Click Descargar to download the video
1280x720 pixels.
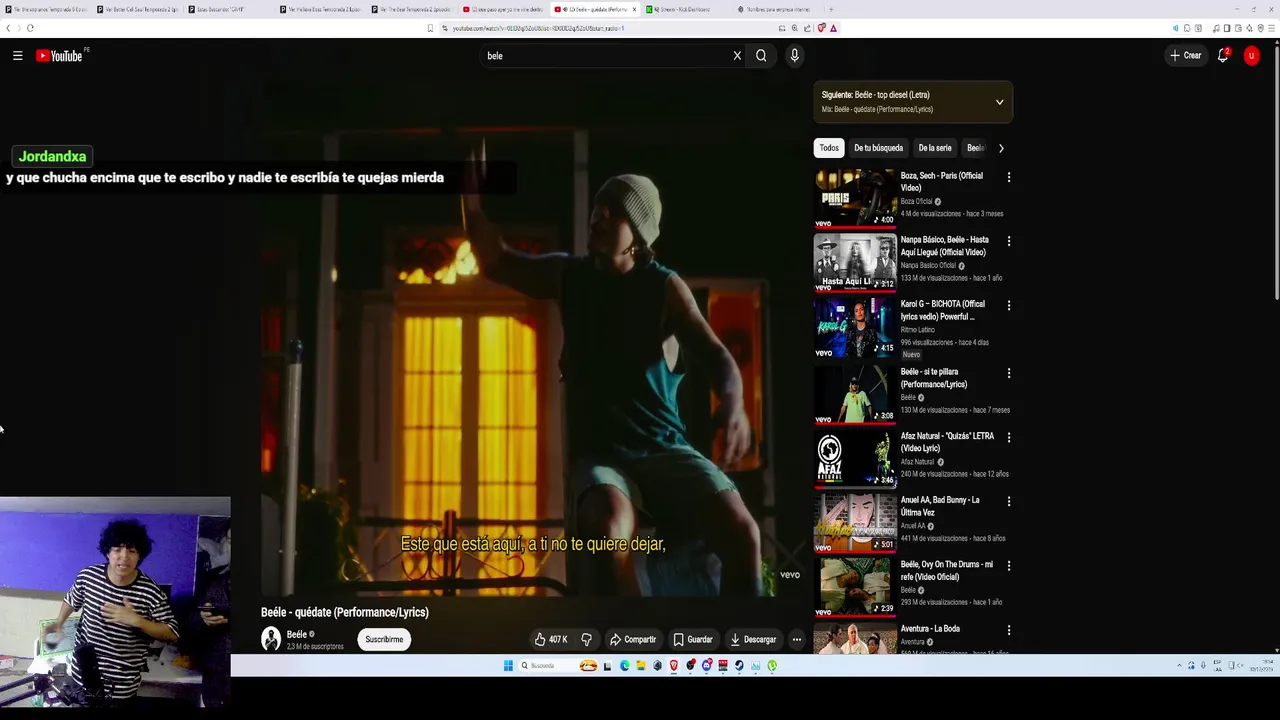point(753,640)
